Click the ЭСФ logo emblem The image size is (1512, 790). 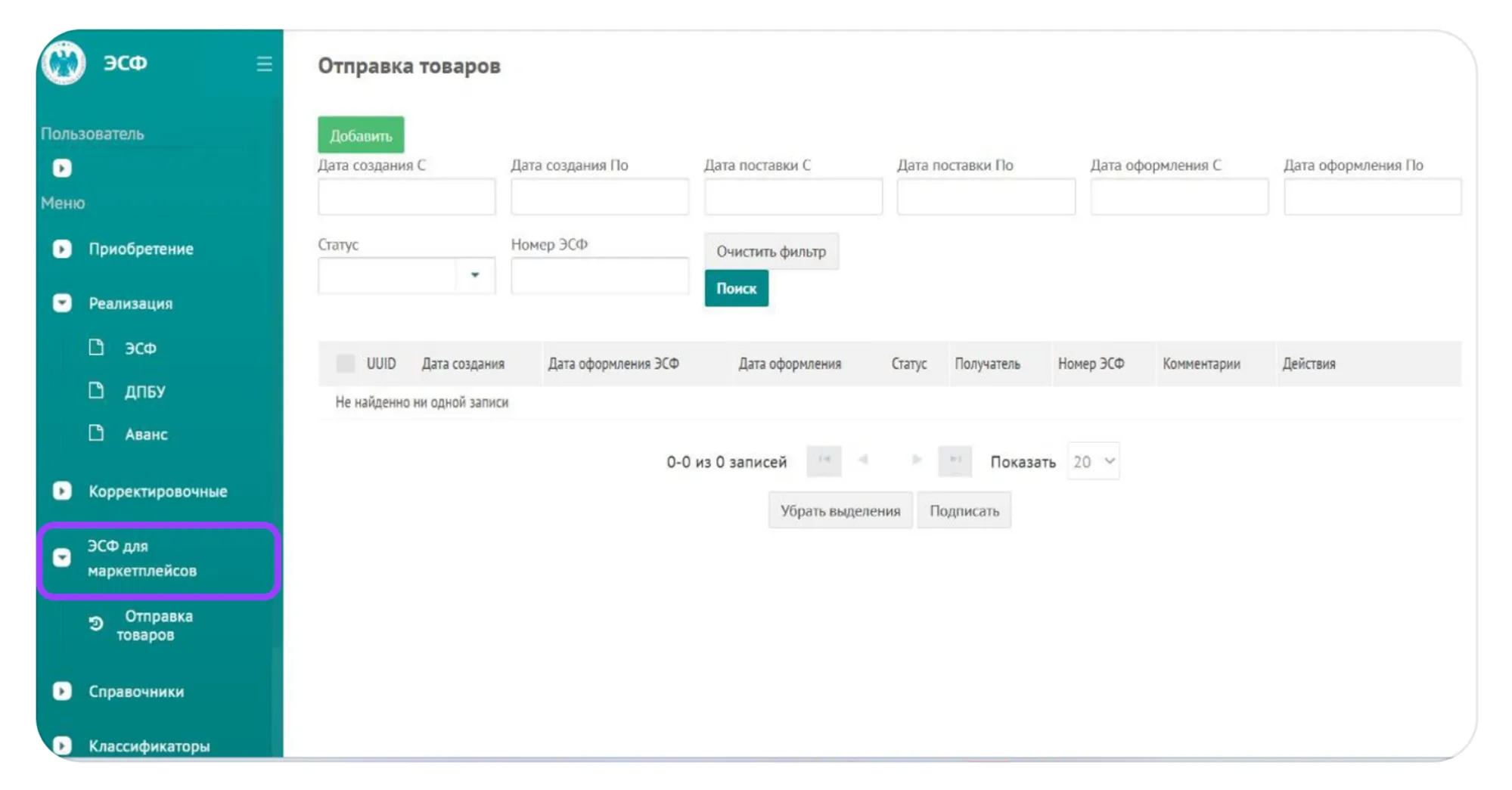[64, 62]
